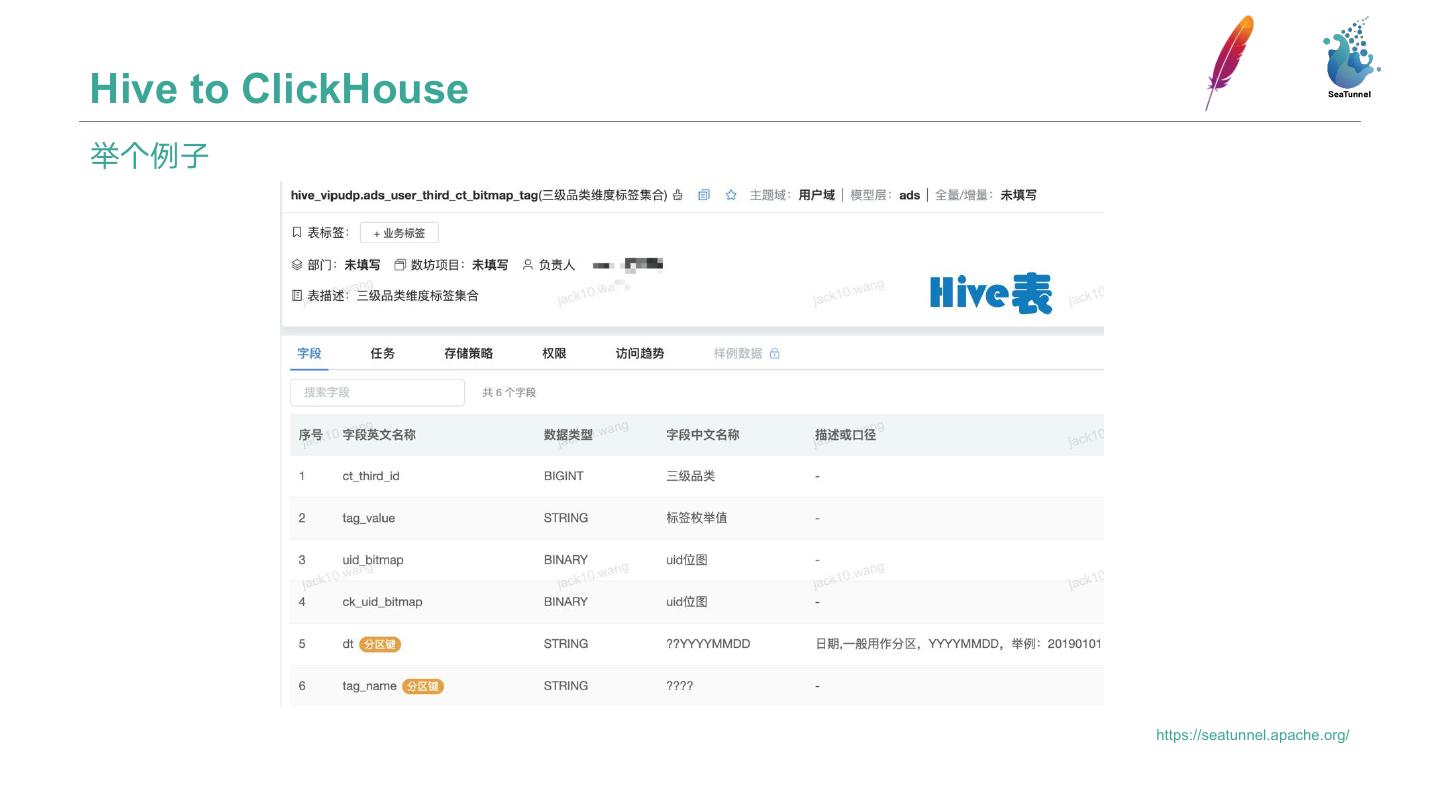Click the 模型层 value ads
Viewport: 1440px width, 810px height.
tap(909, 195)
